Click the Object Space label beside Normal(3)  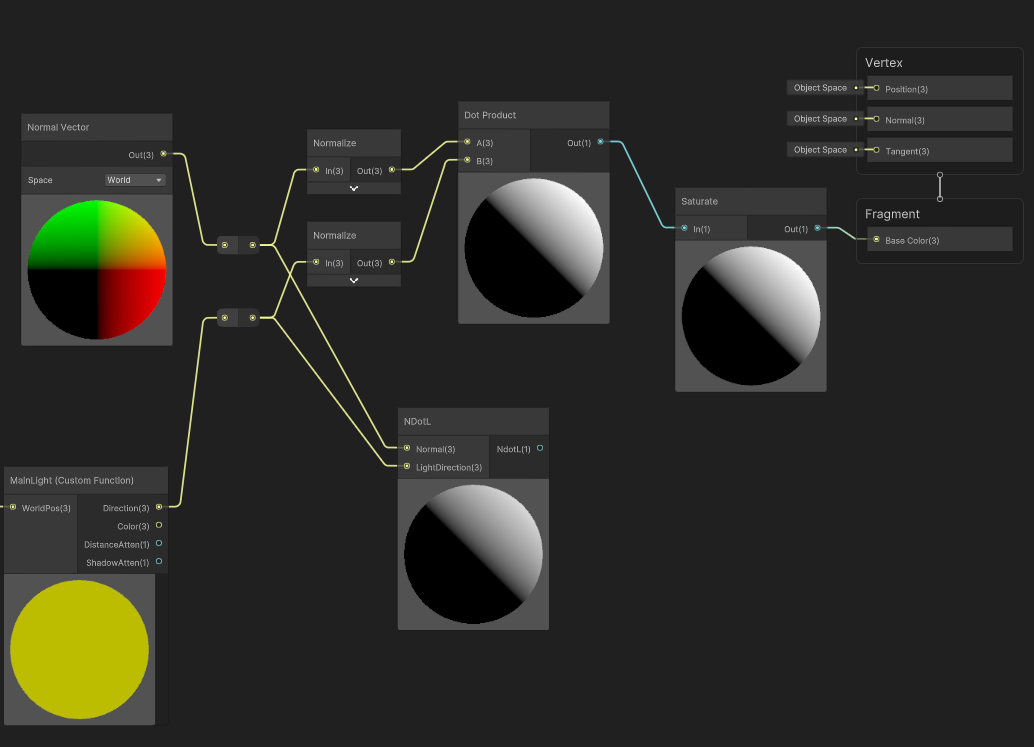click(820, 119)
